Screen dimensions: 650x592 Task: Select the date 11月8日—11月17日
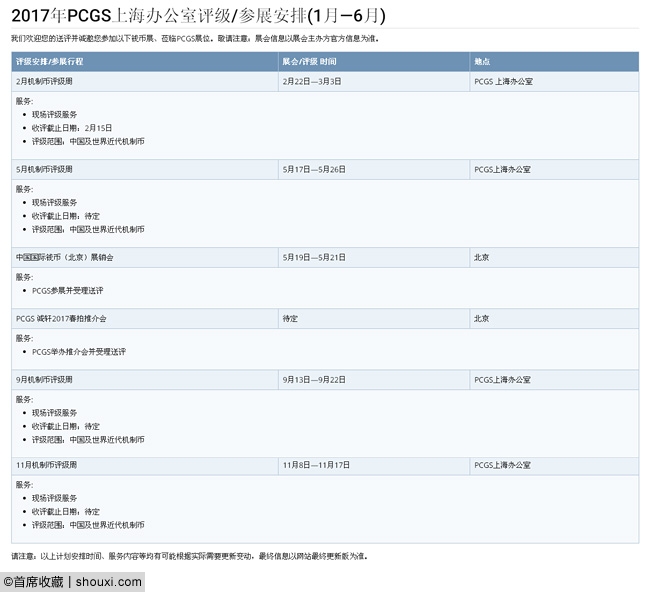pyautogui.click(x=316, y=465)
